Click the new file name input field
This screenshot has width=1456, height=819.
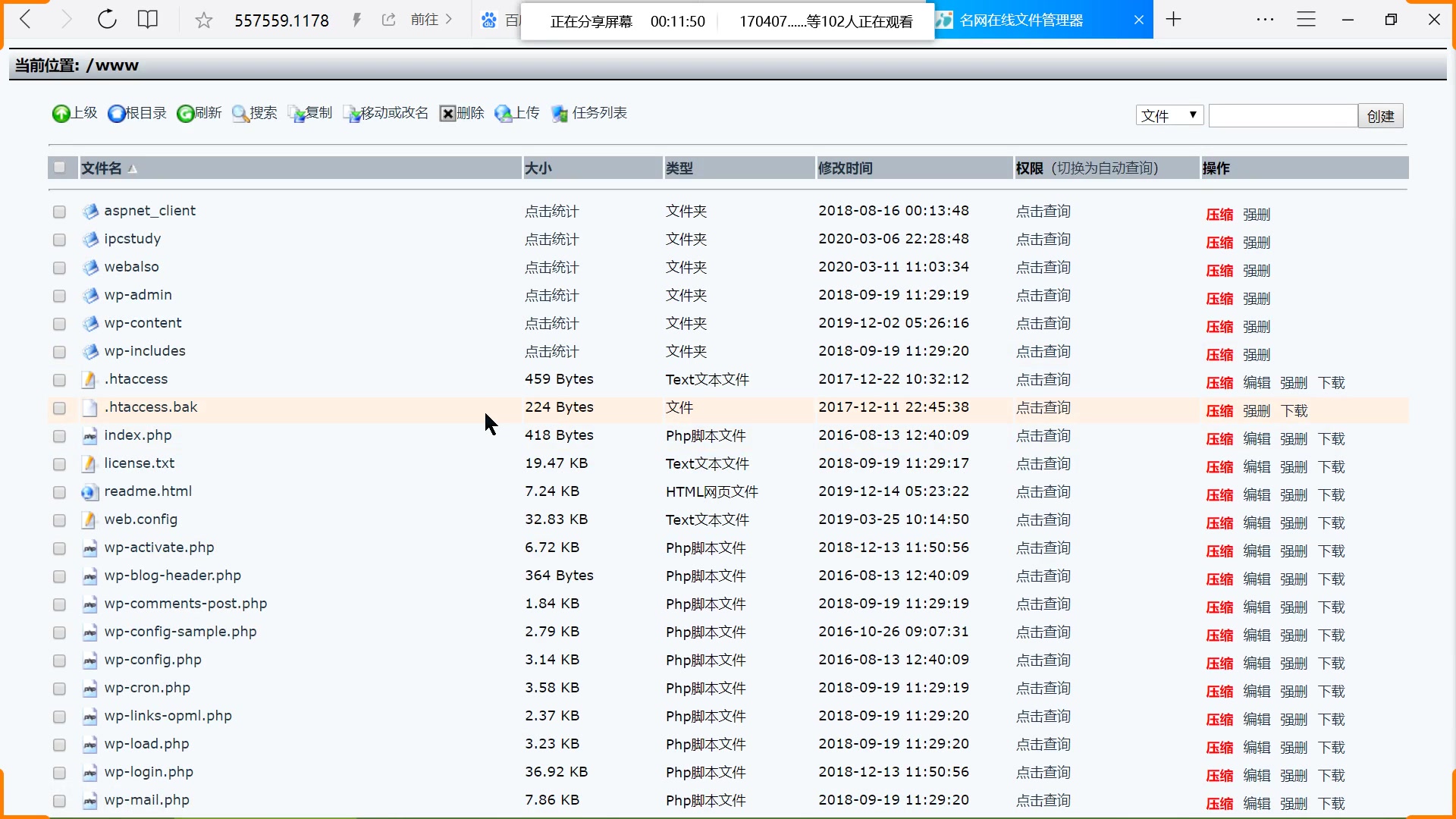(1282, 116)
